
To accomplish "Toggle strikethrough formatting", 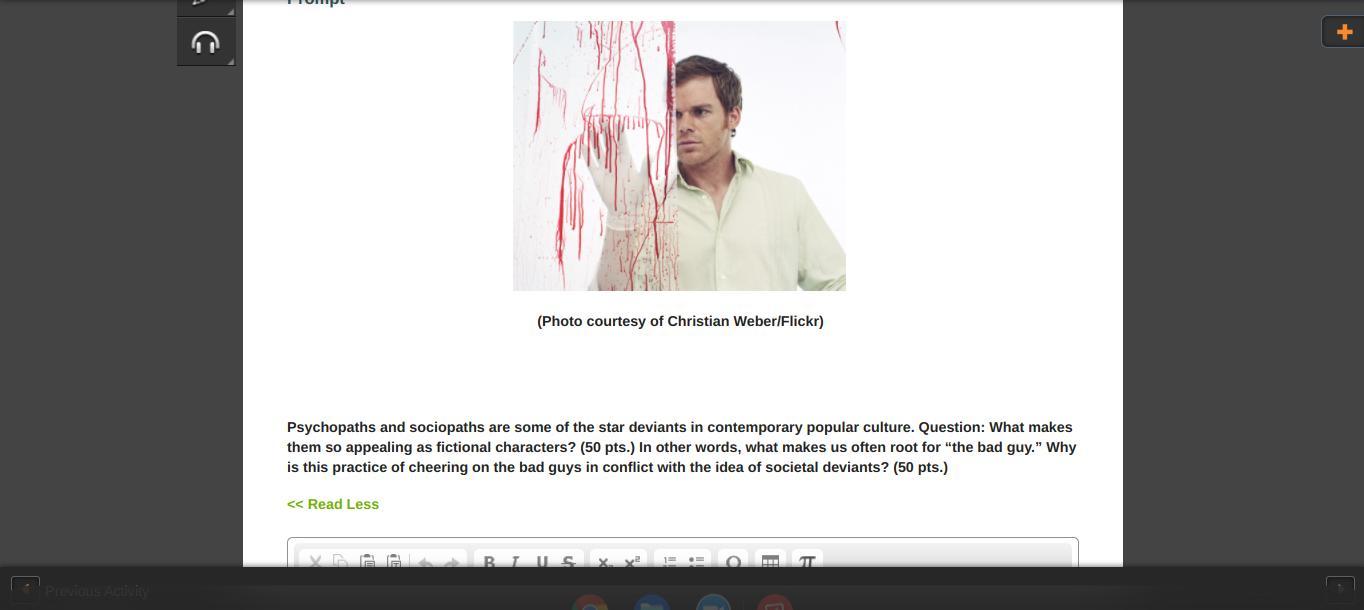I will coord(568,562).
